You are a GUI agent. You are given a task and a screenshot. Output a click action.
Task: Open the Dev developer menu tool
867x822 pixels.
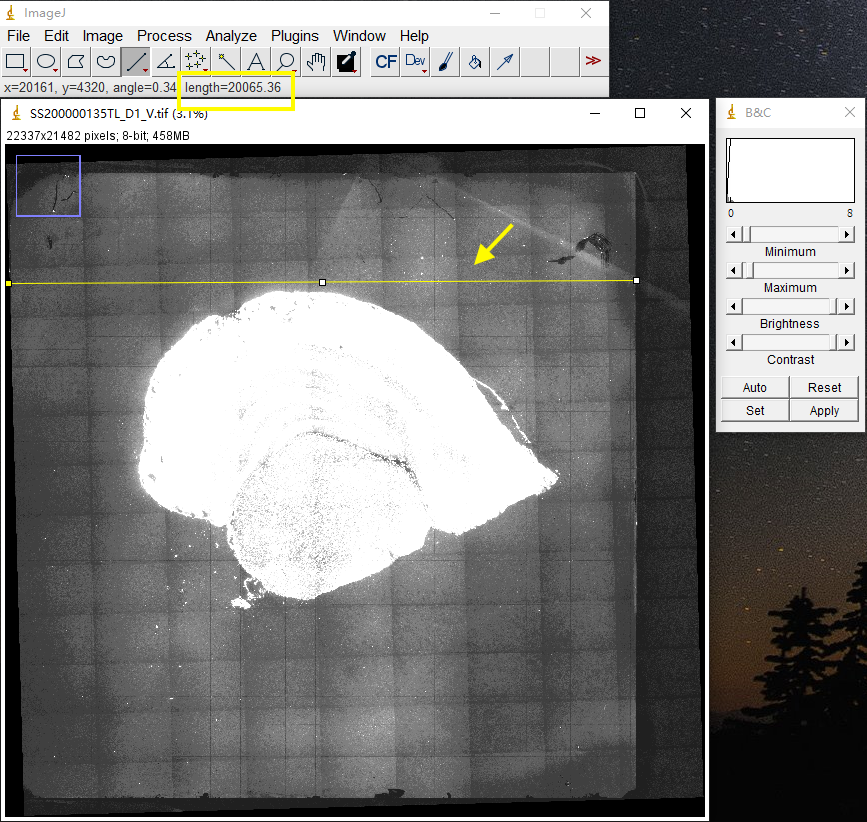pyautogui.click(x=415, y=62)
